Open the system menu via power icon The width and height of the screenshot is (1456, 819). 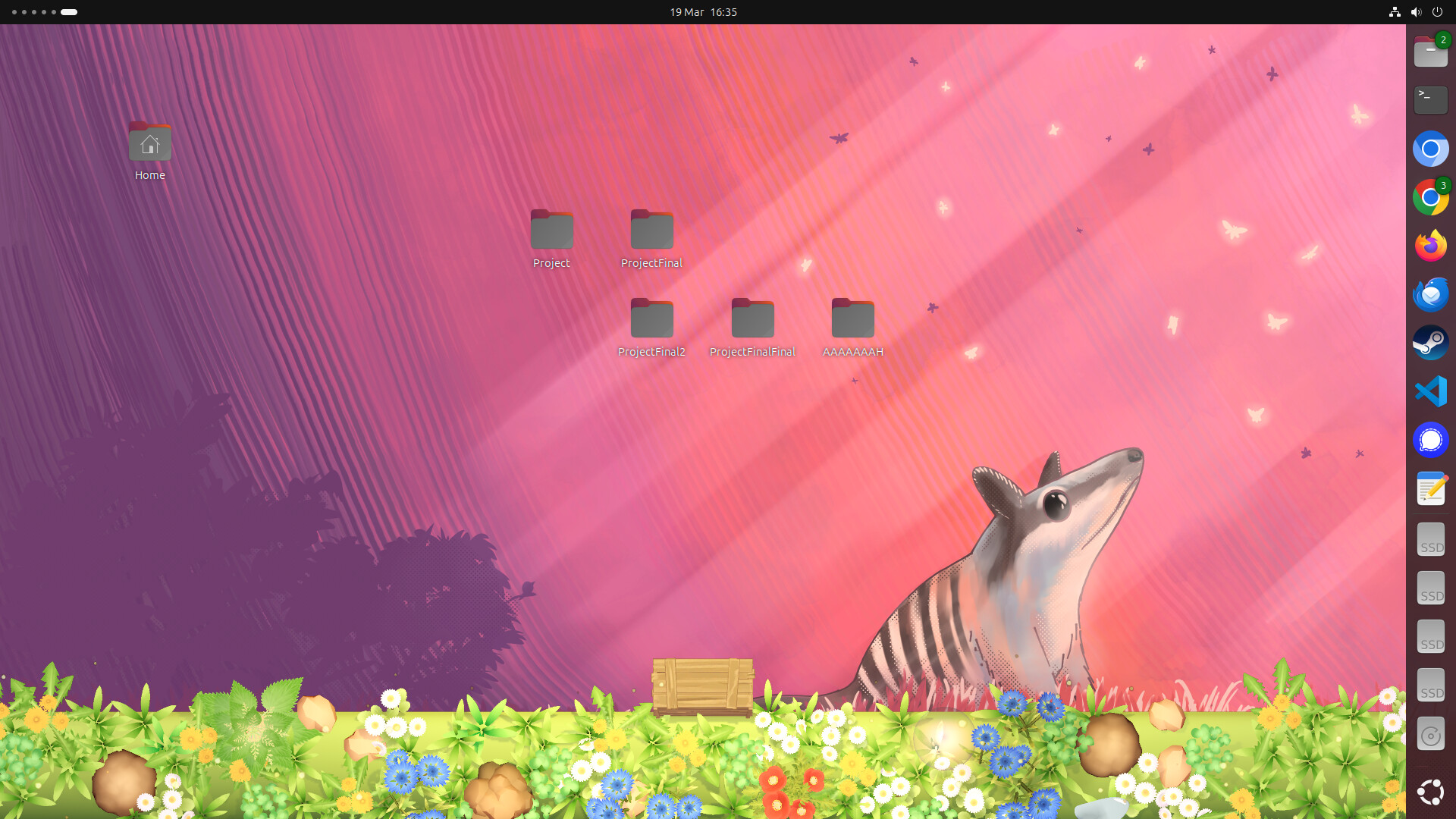pos(1437,12)
